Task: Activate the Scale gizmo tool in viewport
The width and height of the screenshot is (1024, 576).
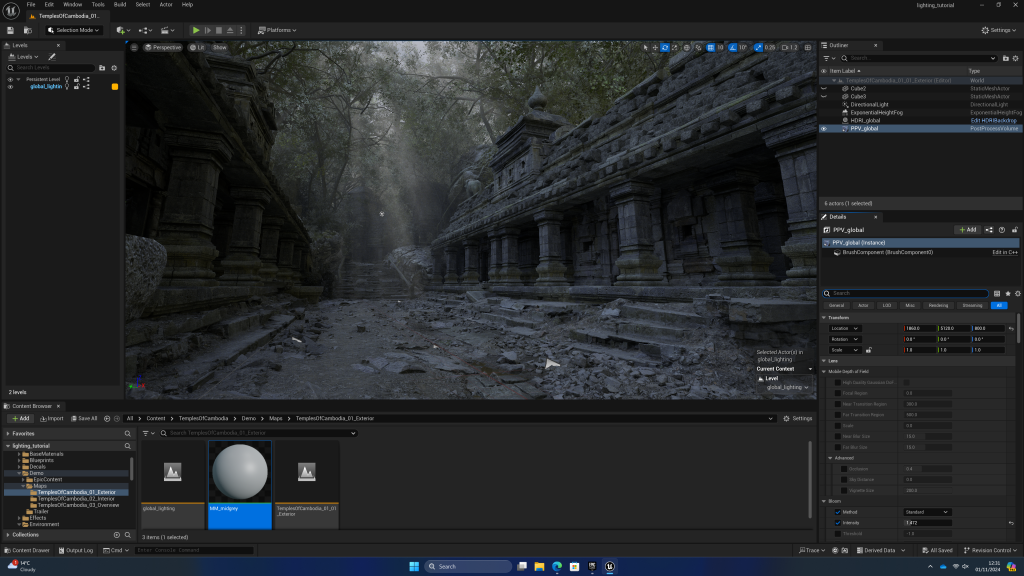Action: click(675, 48)
